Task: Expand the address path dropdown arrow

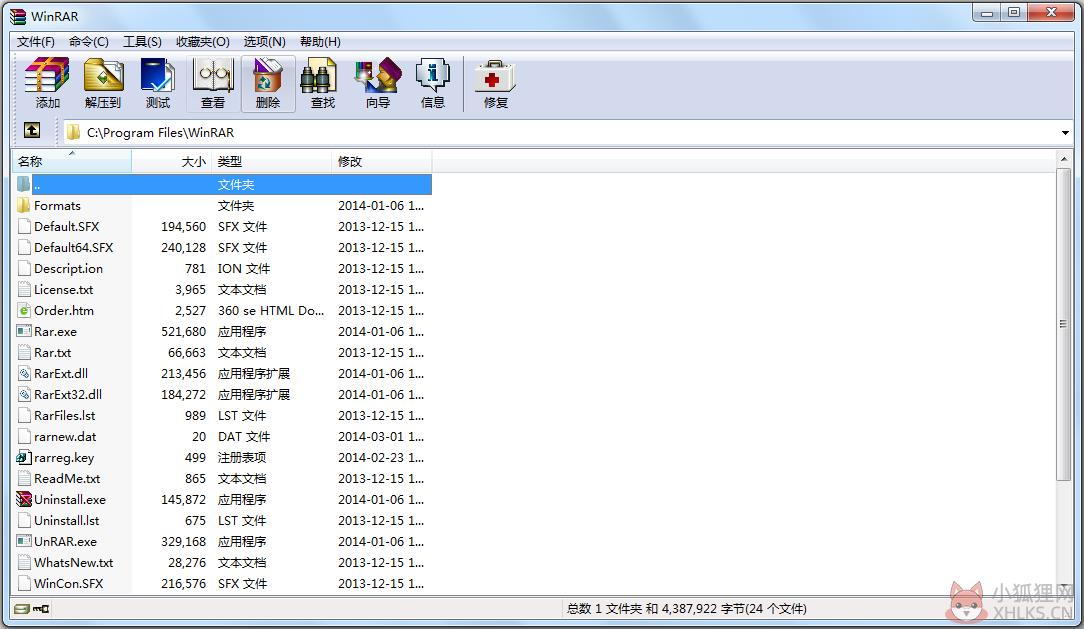Action: point(1065,133)
